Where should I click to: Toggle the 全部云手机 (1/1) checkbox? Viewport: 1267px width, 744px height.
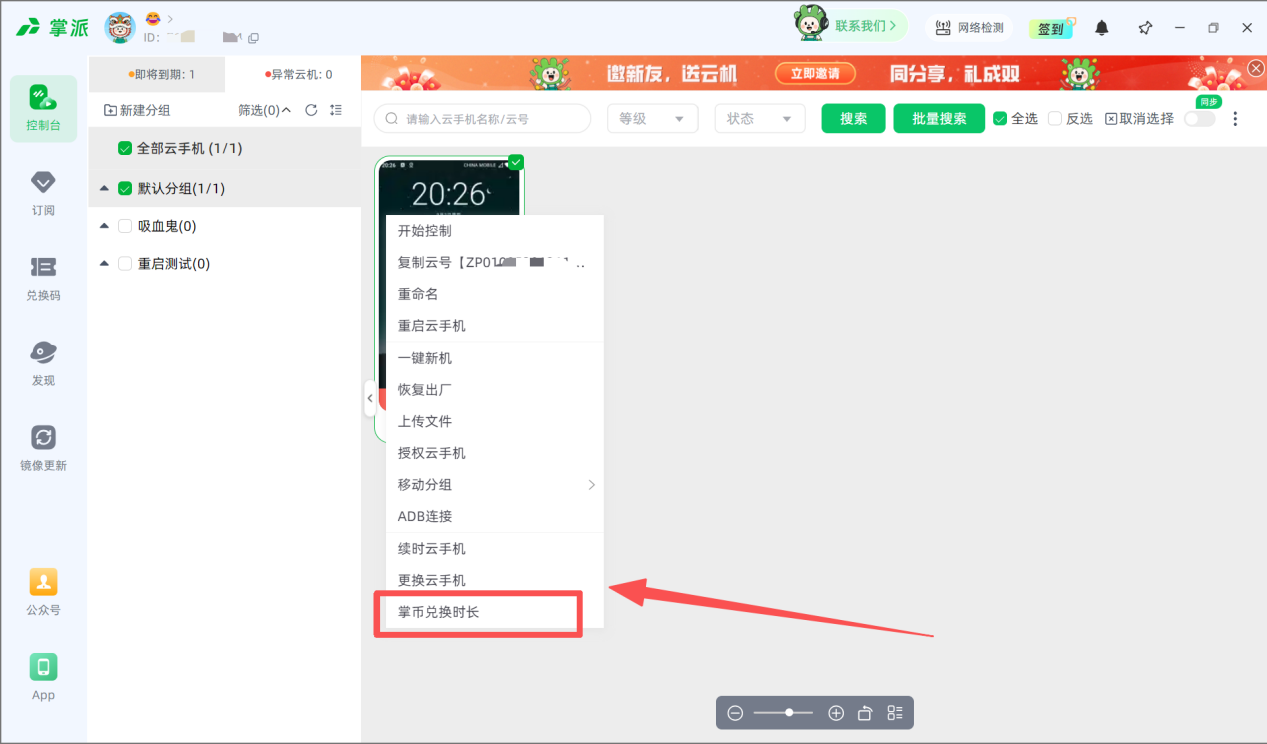point(125,148)
